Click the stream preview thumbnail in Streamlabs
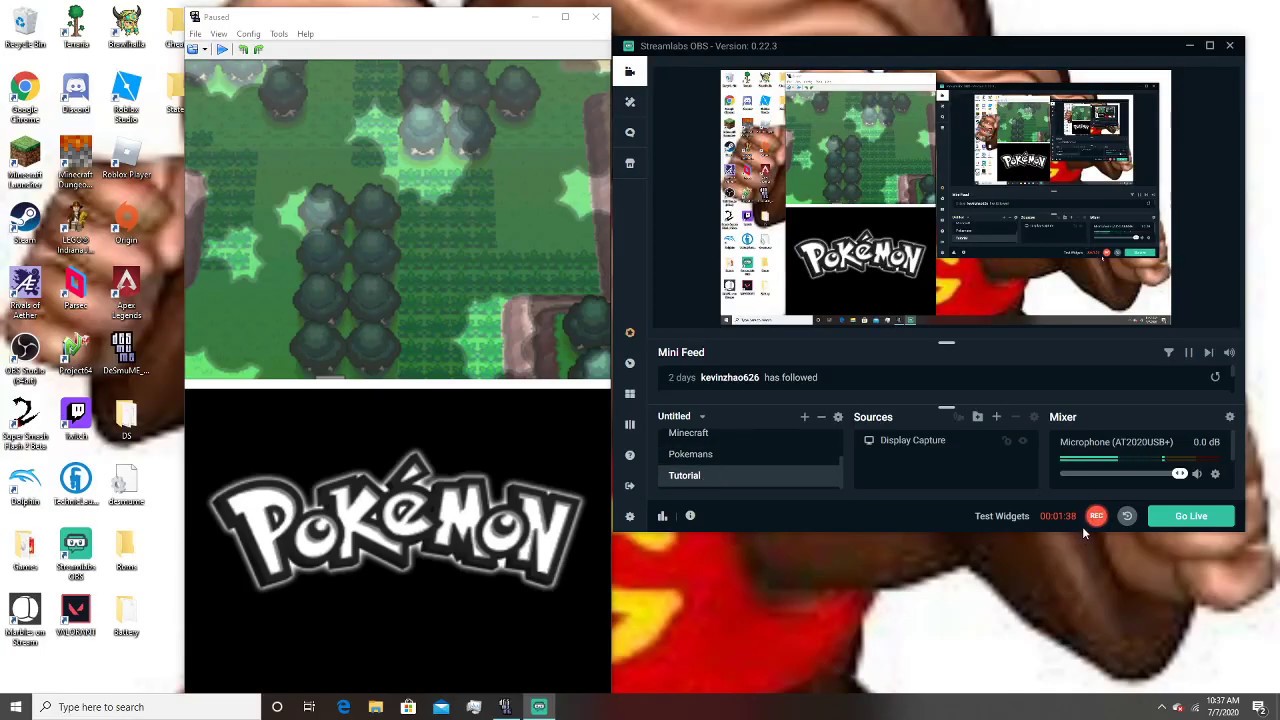1280x720 pixels. [945, 197]
